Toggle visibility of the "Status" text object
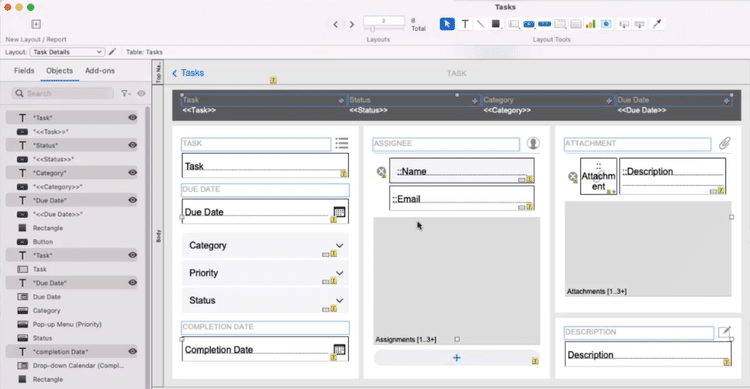This screenshot has width=750, height=389. pyautogui.click(x=132, y=145)
